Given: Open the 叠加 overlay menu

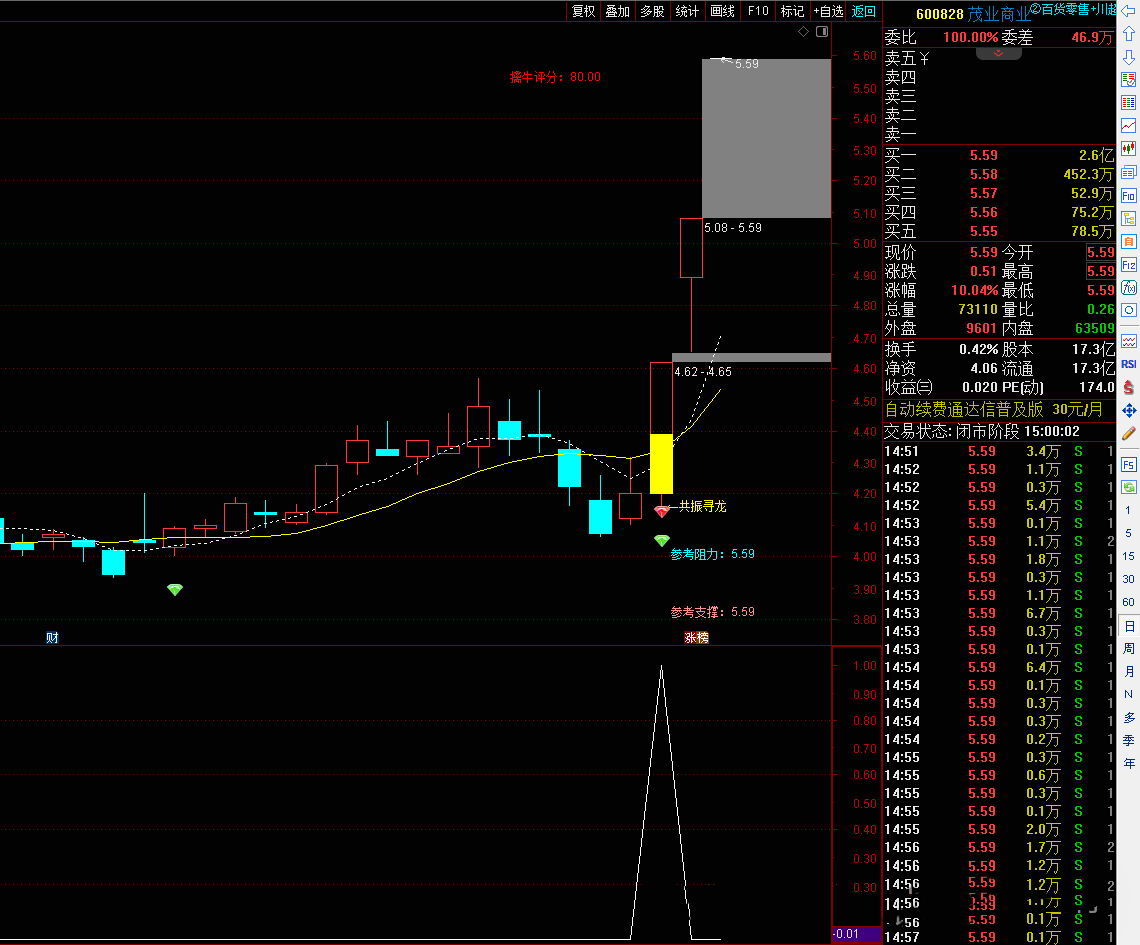Looking at the screenshot, I should 618,11.
